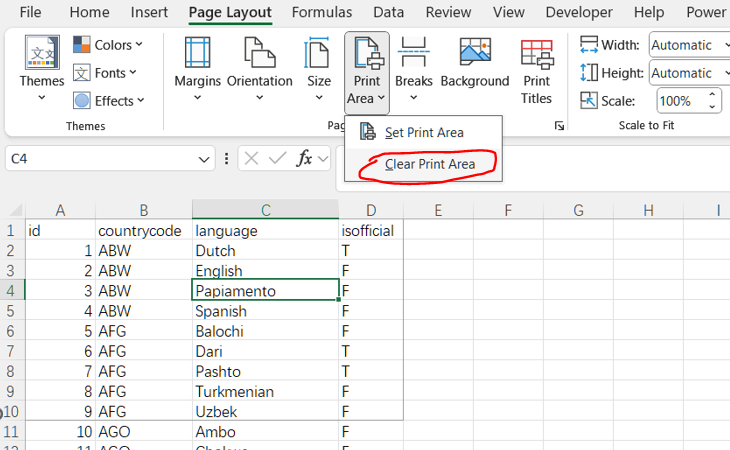Screen dimensions: 730x450
Task: Choose Set Print Area option
Action: (424, 132)
